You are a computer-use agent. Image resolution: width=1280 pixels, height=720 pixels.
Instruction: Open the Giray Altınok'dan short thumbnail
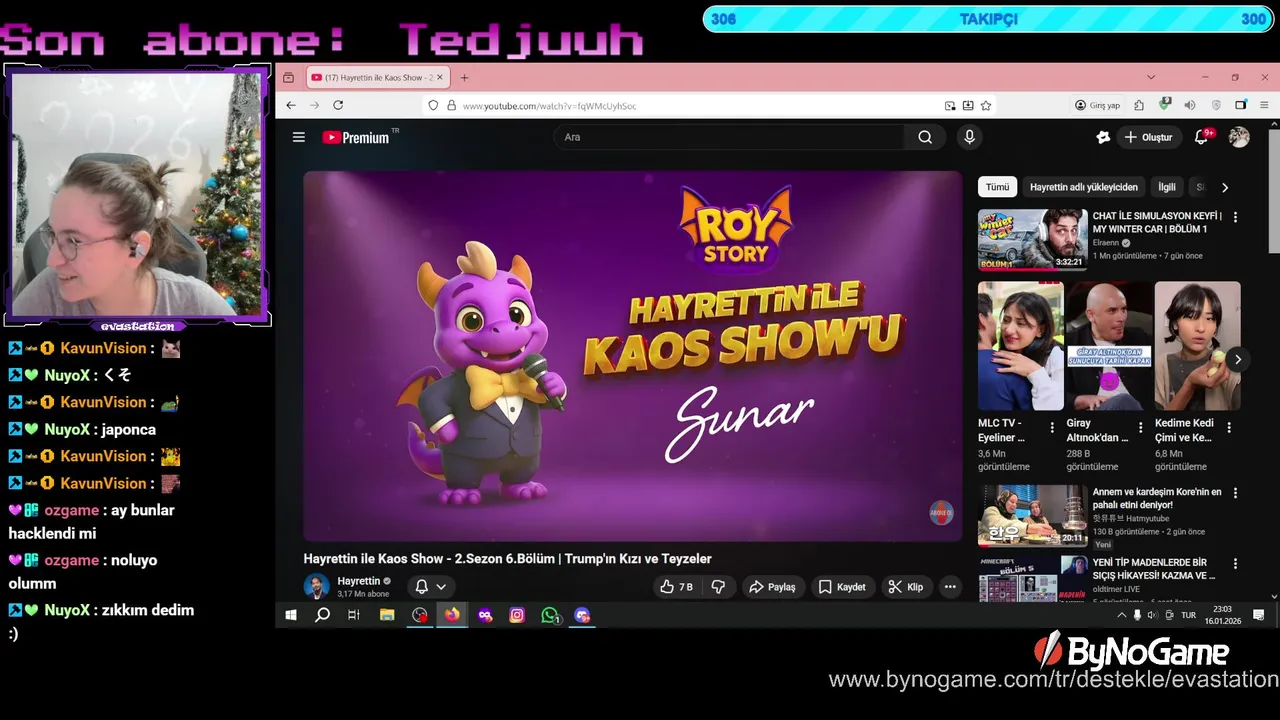click(x=1109, y=346)
